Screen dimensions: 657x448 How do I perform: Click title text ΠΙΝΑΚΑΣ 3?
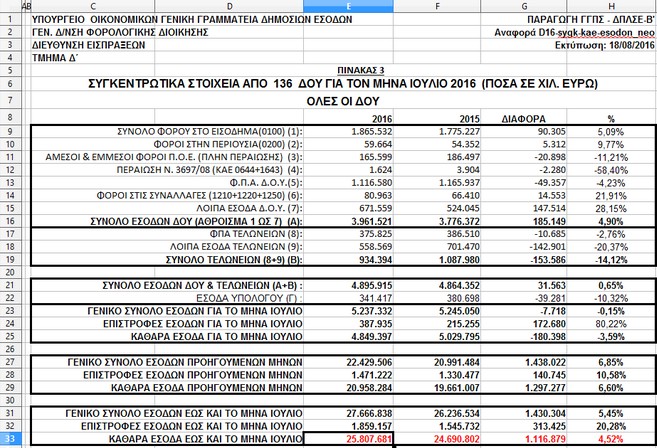pos(360,70)
